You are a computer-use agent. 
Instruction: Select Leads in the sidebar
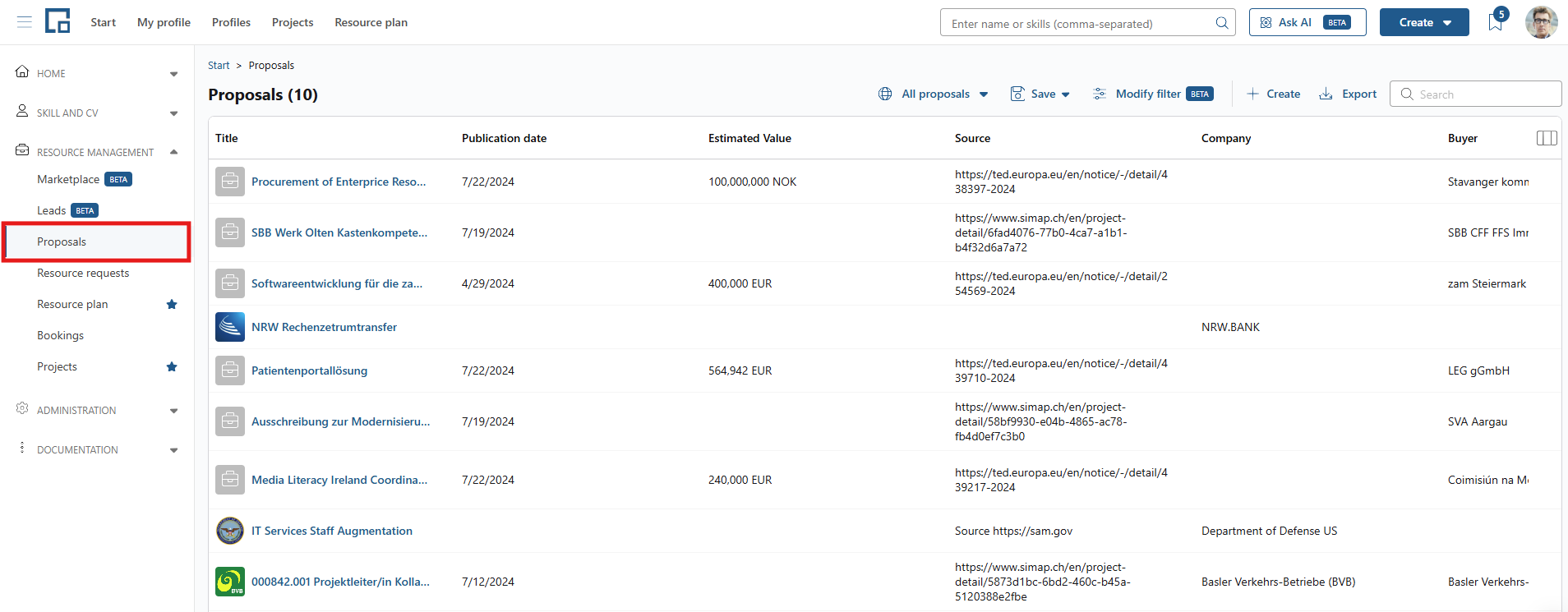coord(51,210)
